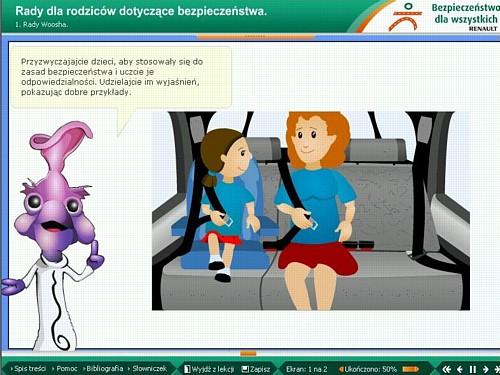
Task: Click the Ukończono 50% progress bar
Action: (x=411, y=369)
